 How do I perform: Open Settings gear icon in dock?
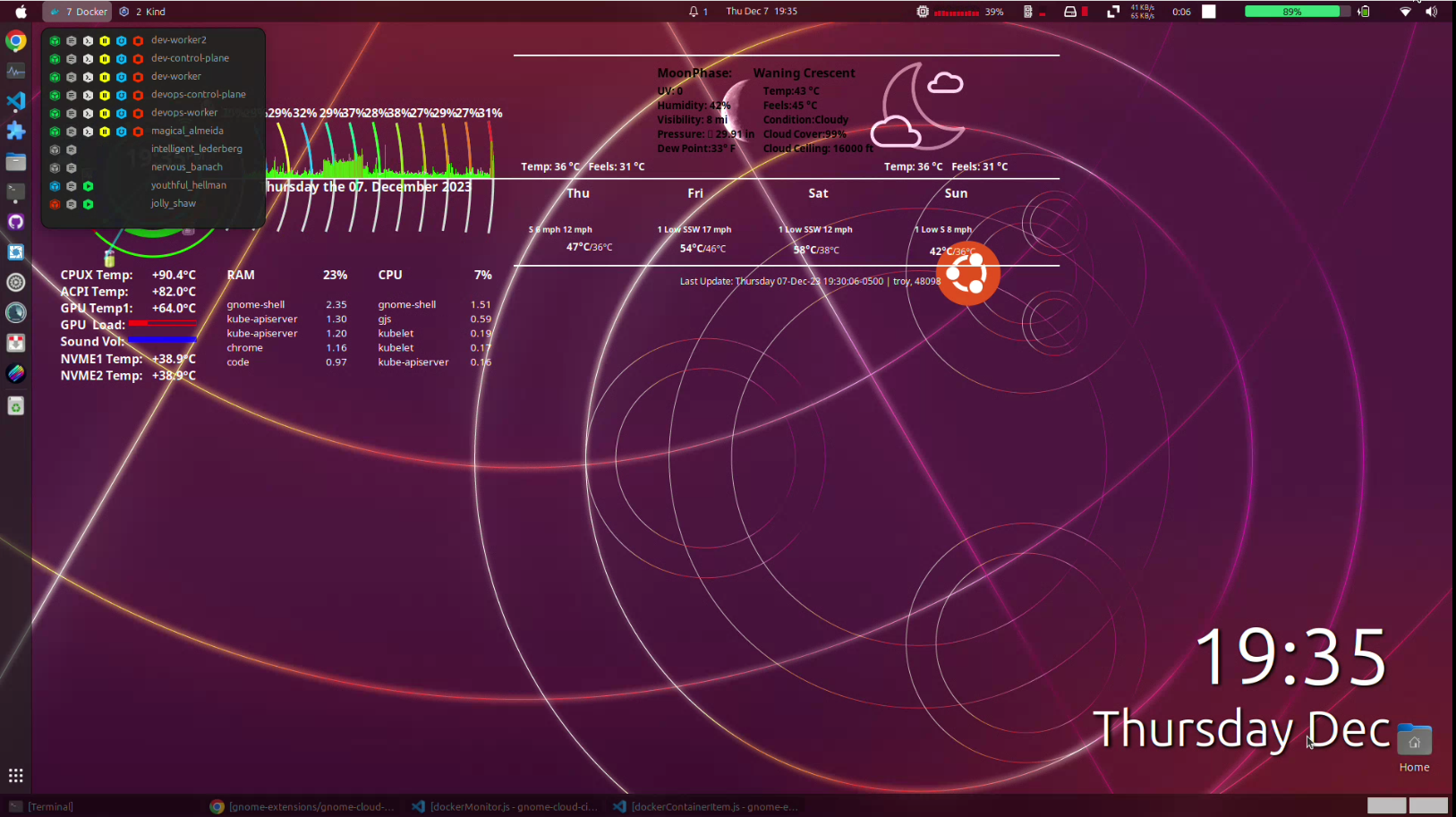click(16, 283)
